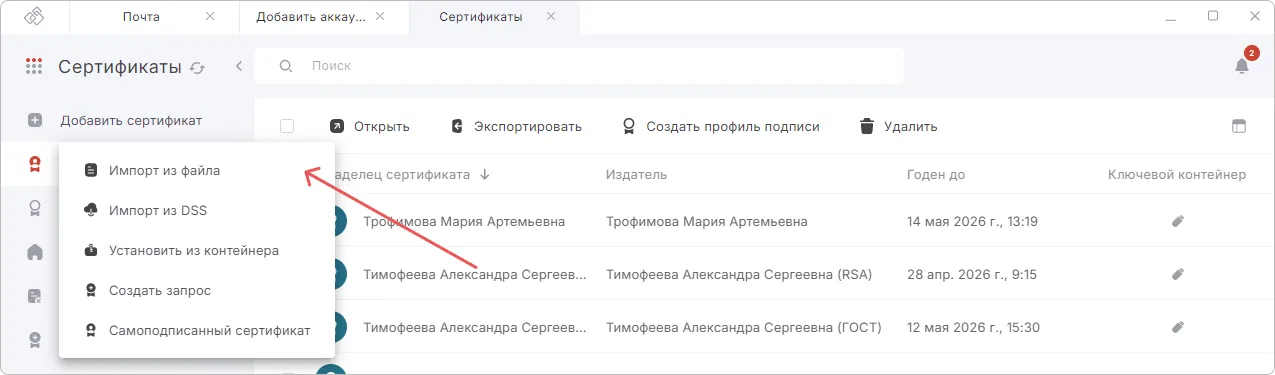Open red certificate sidebar icon
The height and width of the screenshot is (375, 1275).
(34, 165)
